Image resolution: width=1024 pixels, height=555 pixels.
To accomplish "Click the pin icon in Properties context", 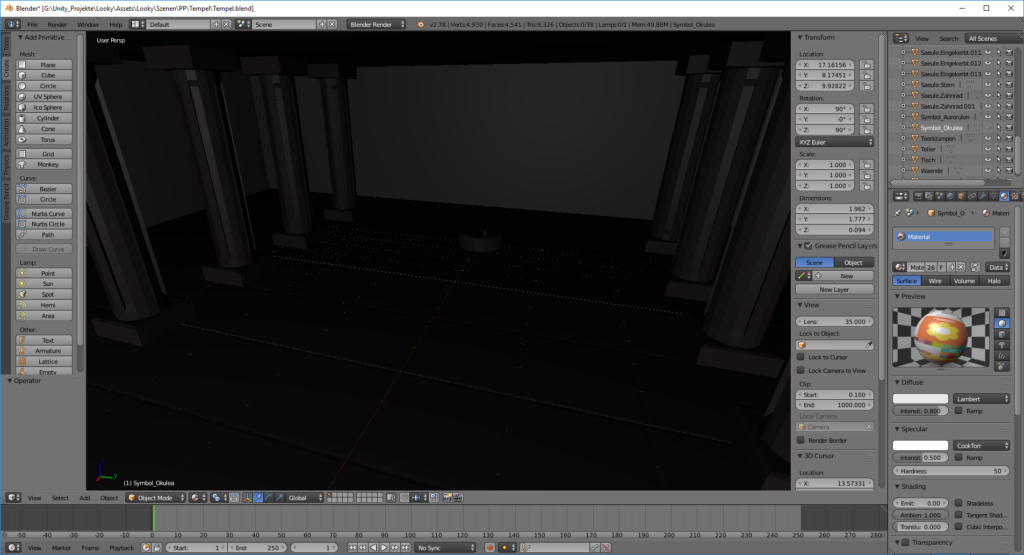I will point(898,213).
